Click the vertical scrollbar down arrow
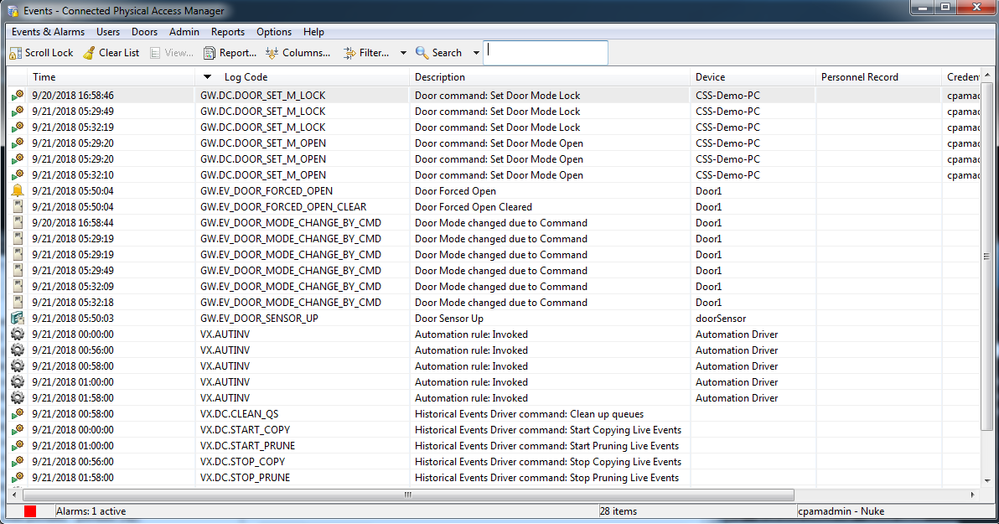Image resolution: width=999 pixels, height=524 pixels. coord(987,481)
